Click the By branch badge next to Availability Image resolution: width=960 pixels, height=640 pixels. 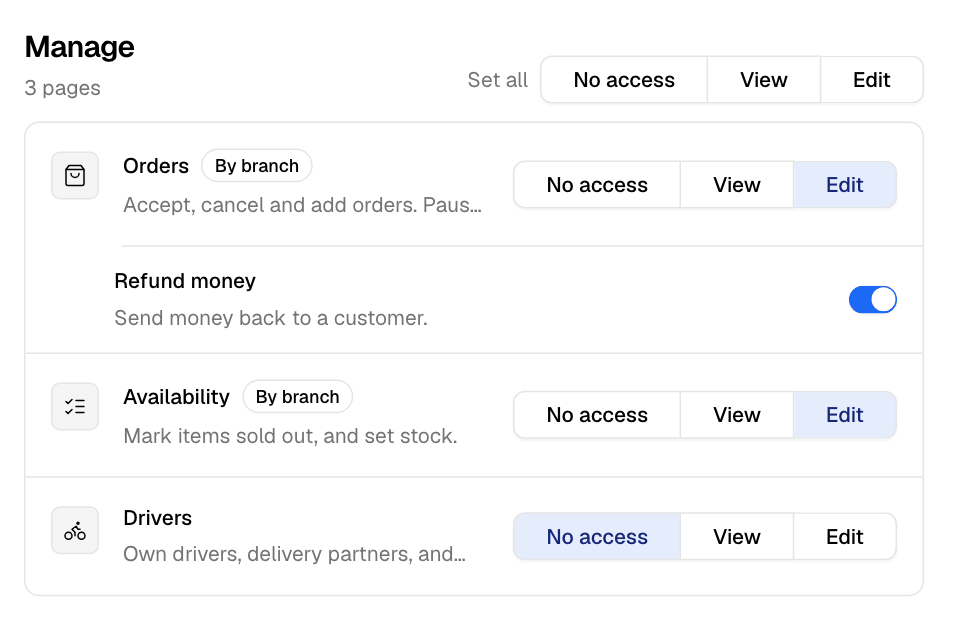pos(298,397)
